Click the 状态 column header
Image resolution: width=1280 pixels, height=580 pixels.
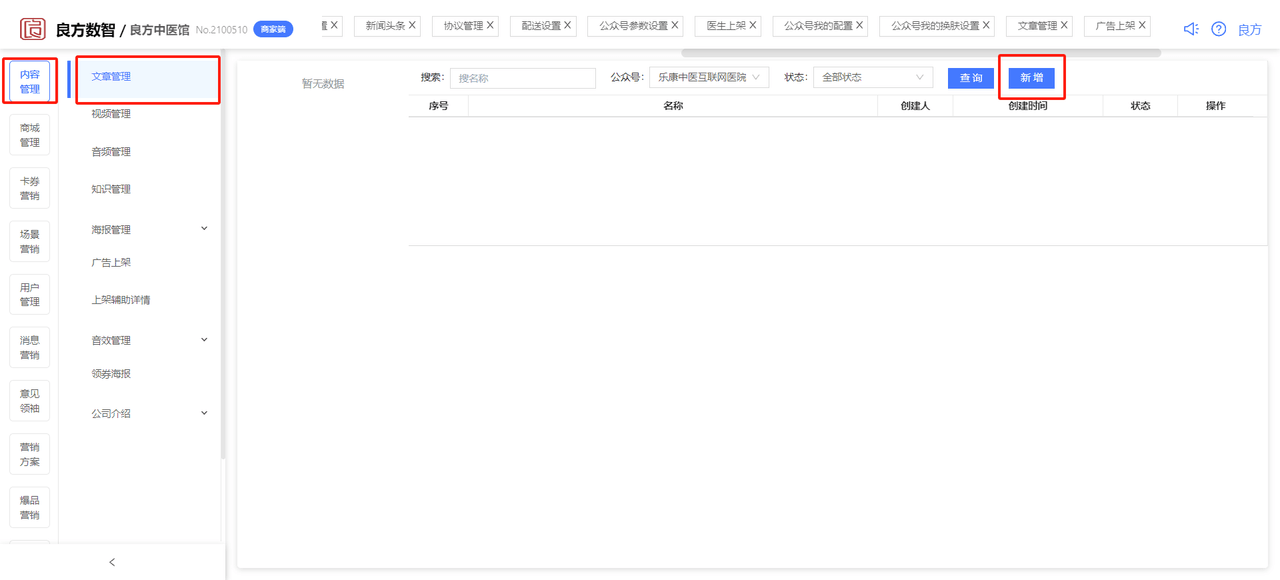point(1140,106)
